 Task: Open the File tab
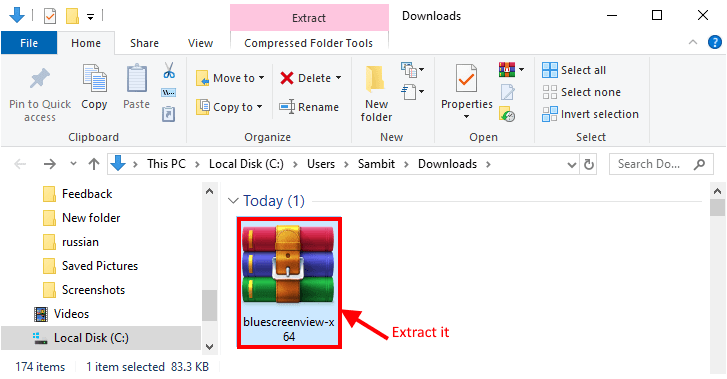tap(29, 43)
